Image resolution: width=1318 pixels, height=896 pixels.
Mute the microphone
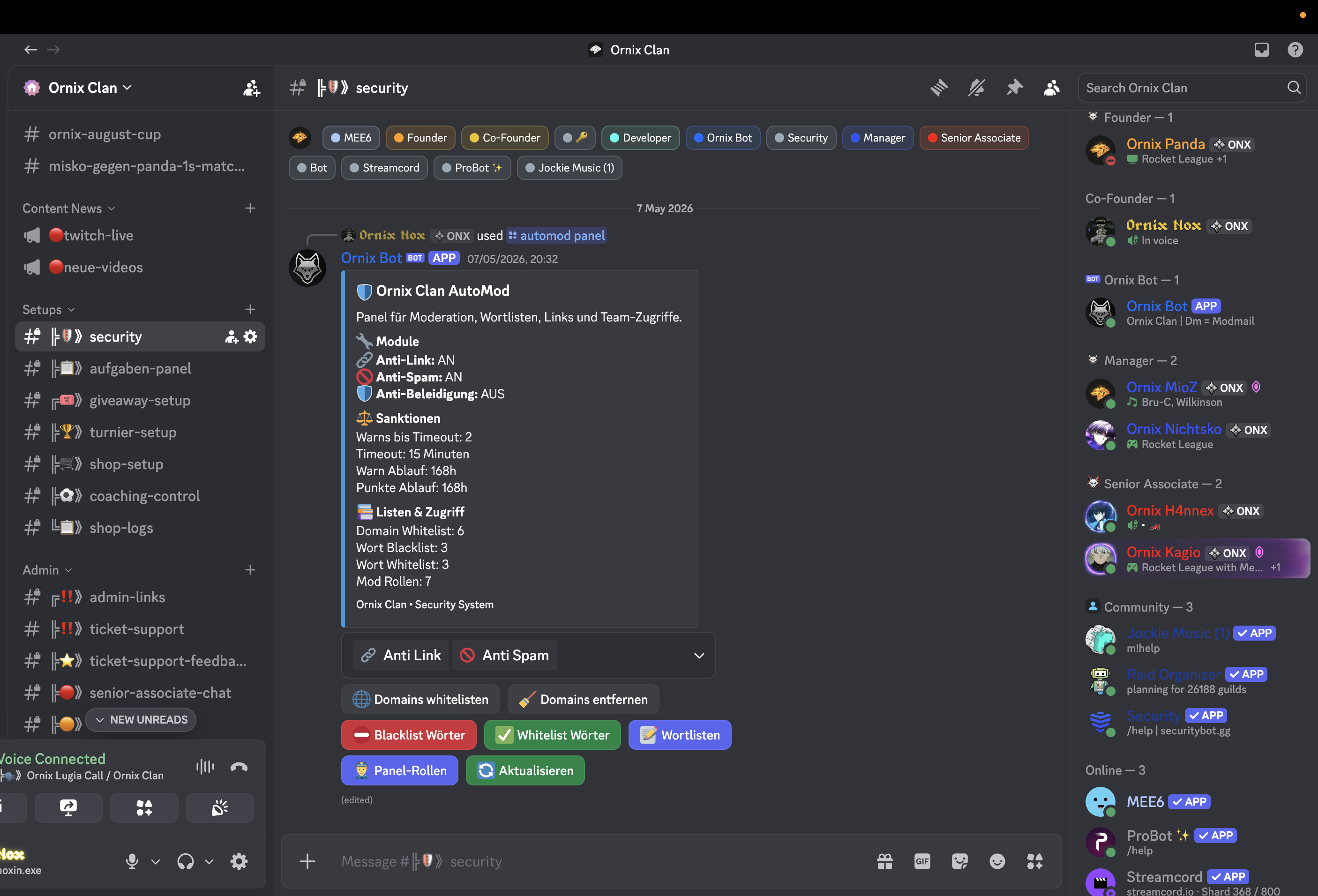[132, 861]
